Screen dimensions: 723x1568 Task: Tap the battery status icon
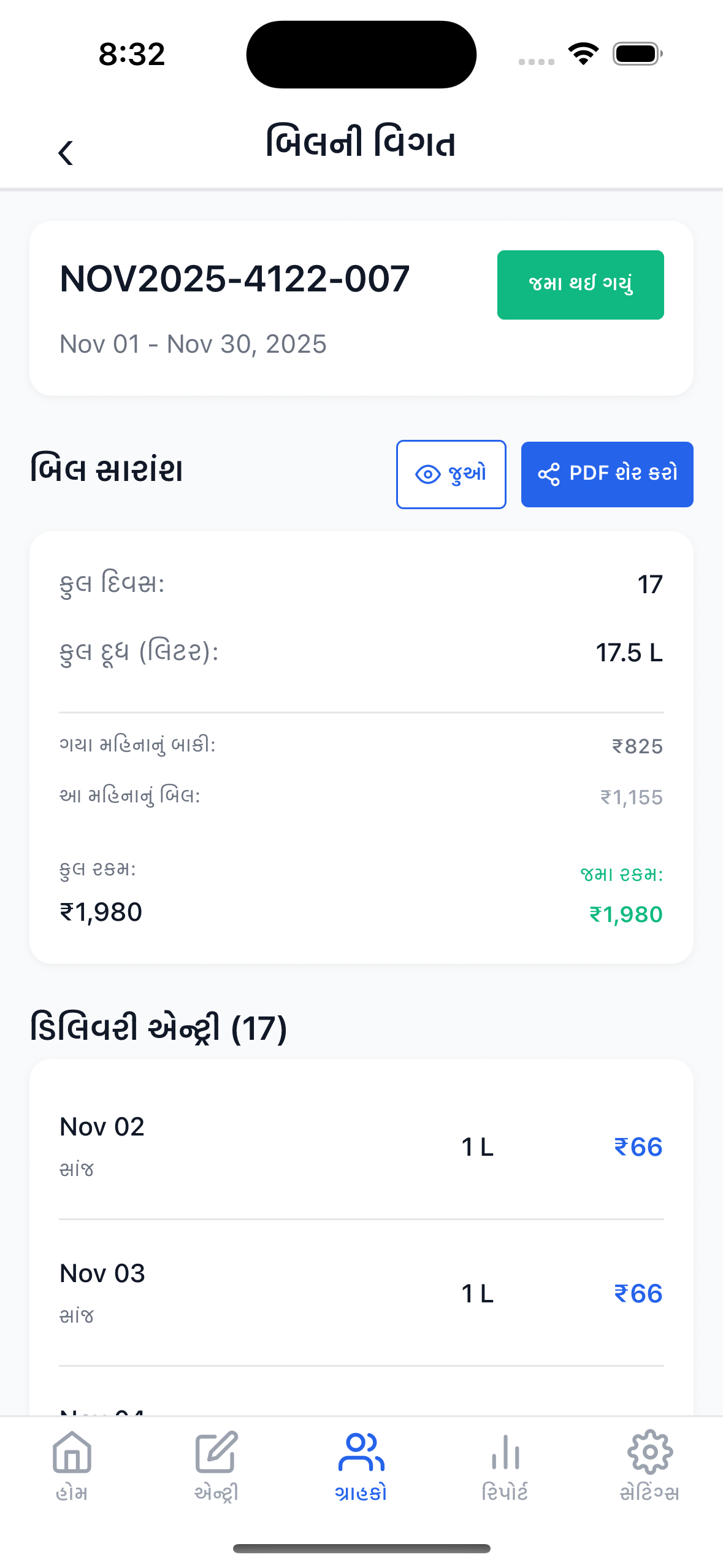637,54
